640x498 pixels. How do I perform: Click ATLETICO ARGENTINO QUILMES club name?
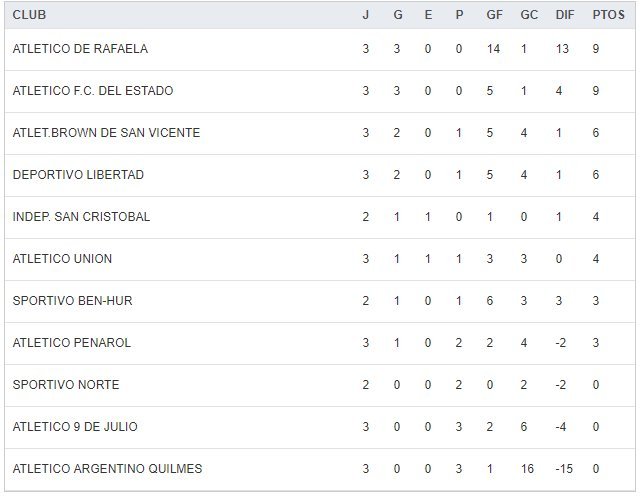(x=107, y=469)
